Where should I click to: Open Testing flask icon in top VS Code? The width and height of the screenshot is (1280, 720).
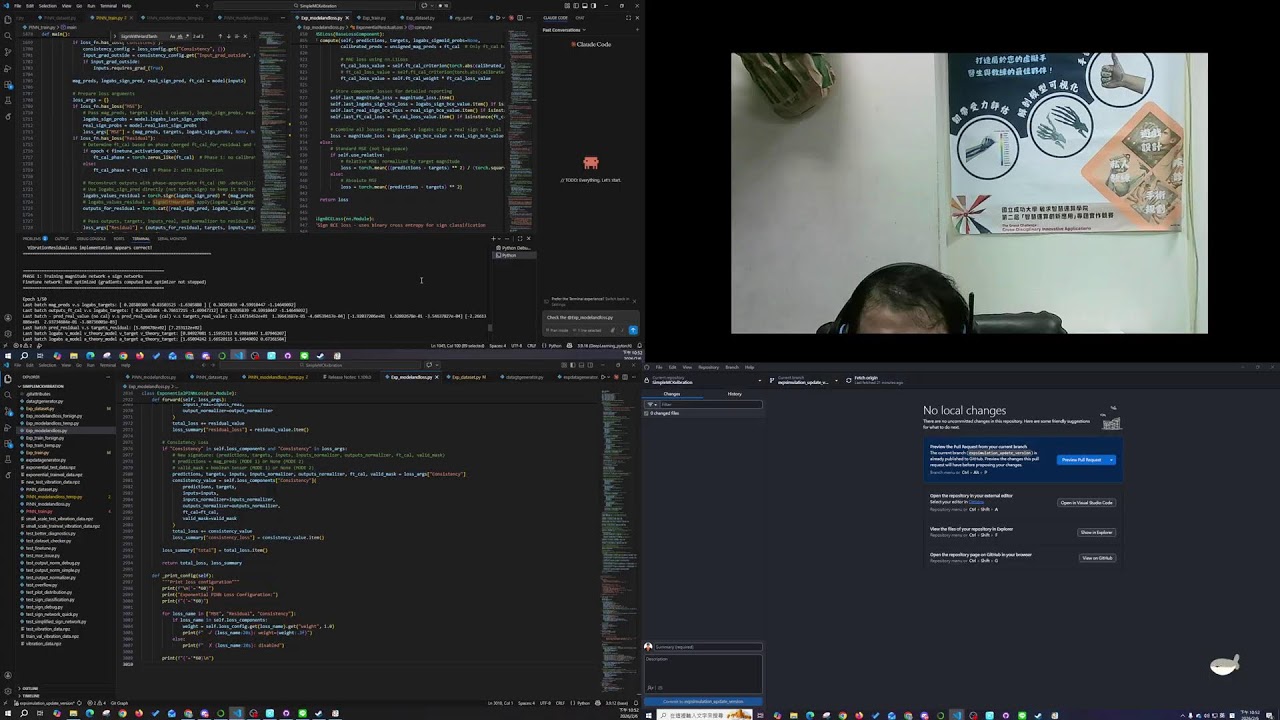(x=8, y=100)
